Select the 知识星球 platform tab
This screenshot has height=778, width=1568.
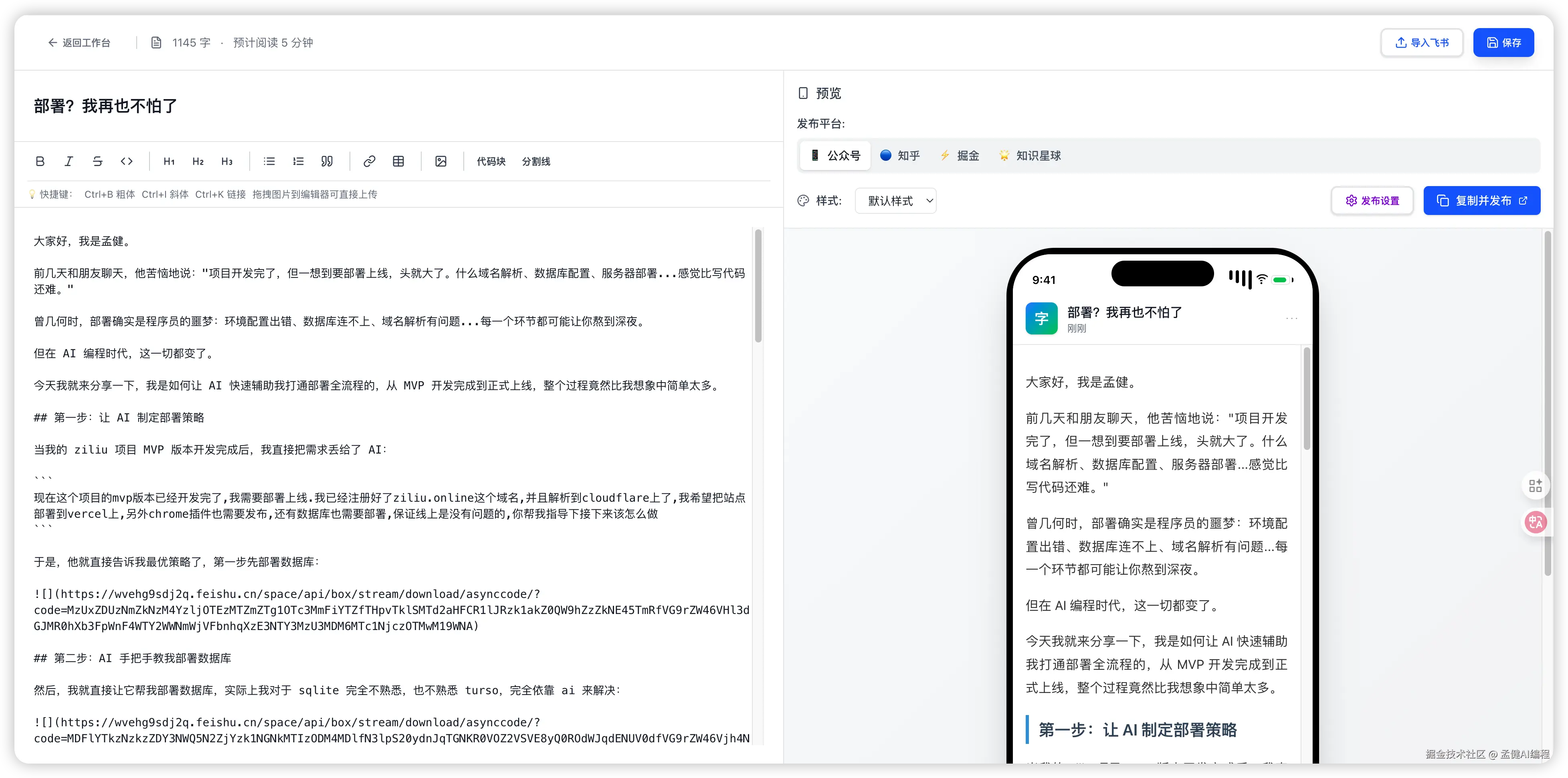point(1031,156)
